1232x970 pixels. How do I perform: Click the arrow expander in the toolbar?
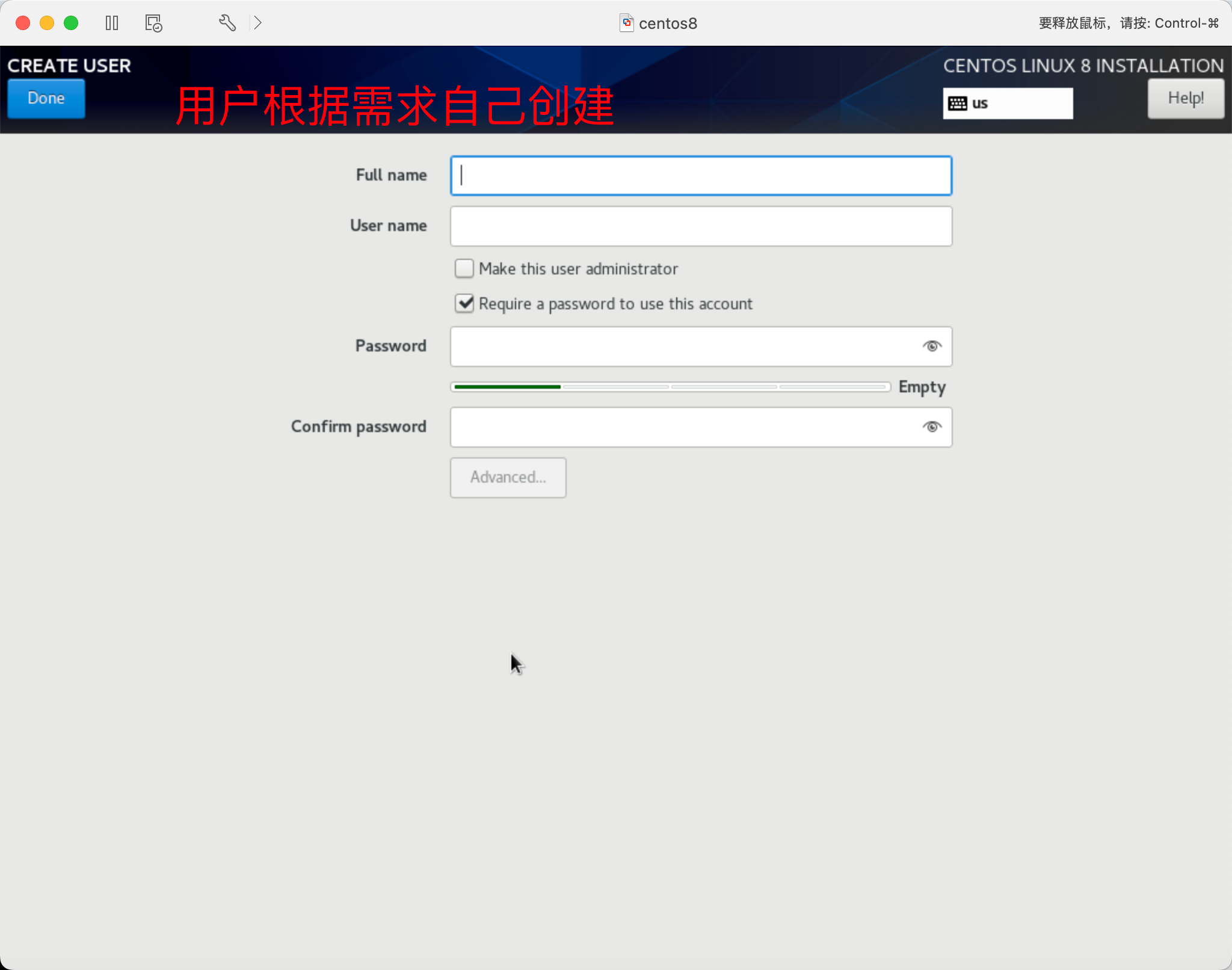257,23
